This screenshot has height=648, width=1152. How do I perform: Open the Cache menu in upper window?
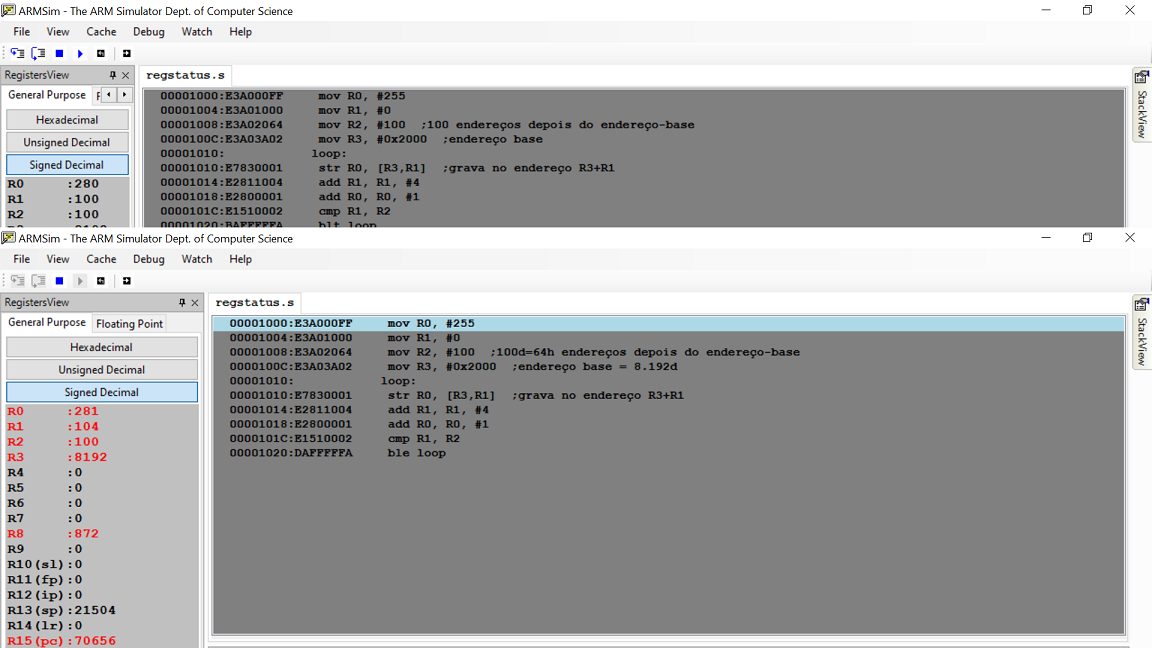[101, 32]
